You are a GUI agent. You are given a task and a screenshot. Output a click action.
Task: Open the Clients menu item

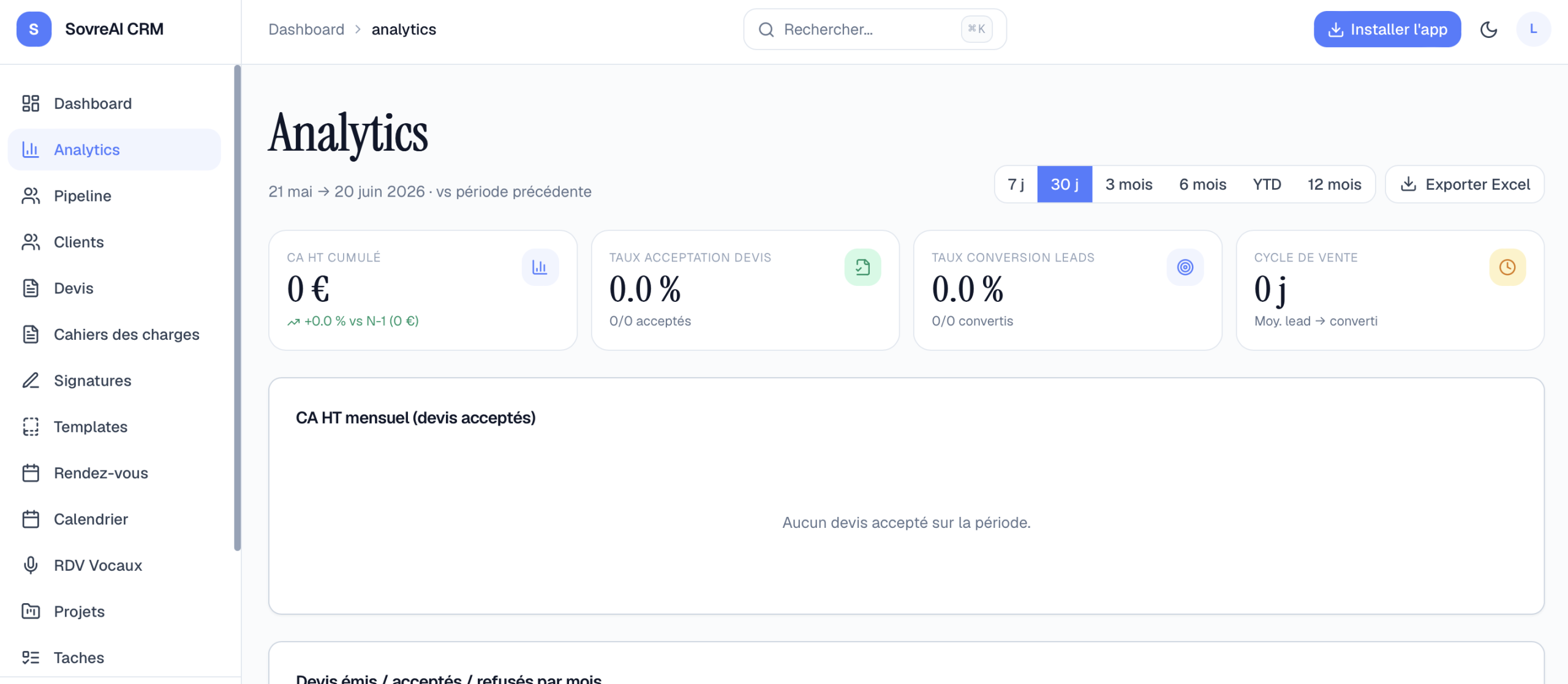(115, 242)
